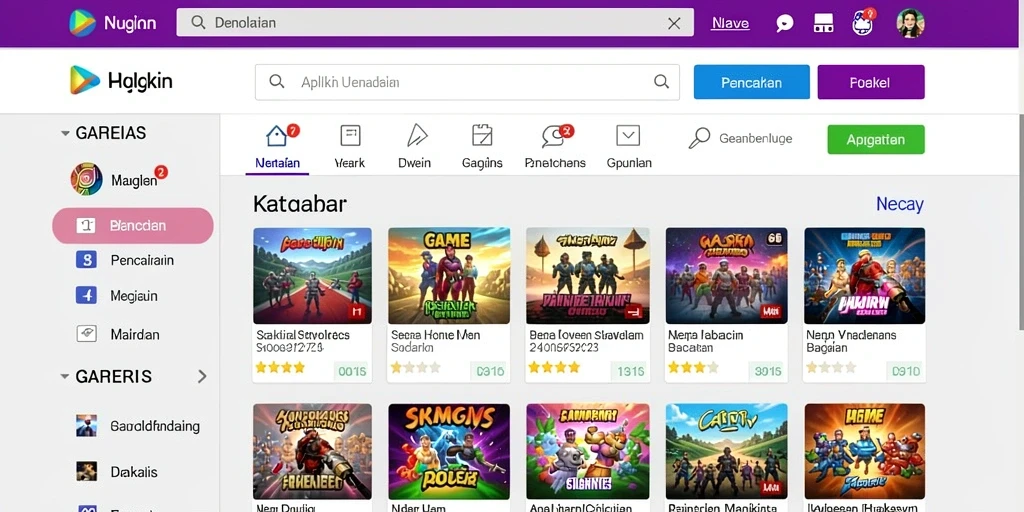The height and width of the screenshot is (512, 1024).
Task: Open the Cartoon cat game thumbnail in second row
Action: 588,451
